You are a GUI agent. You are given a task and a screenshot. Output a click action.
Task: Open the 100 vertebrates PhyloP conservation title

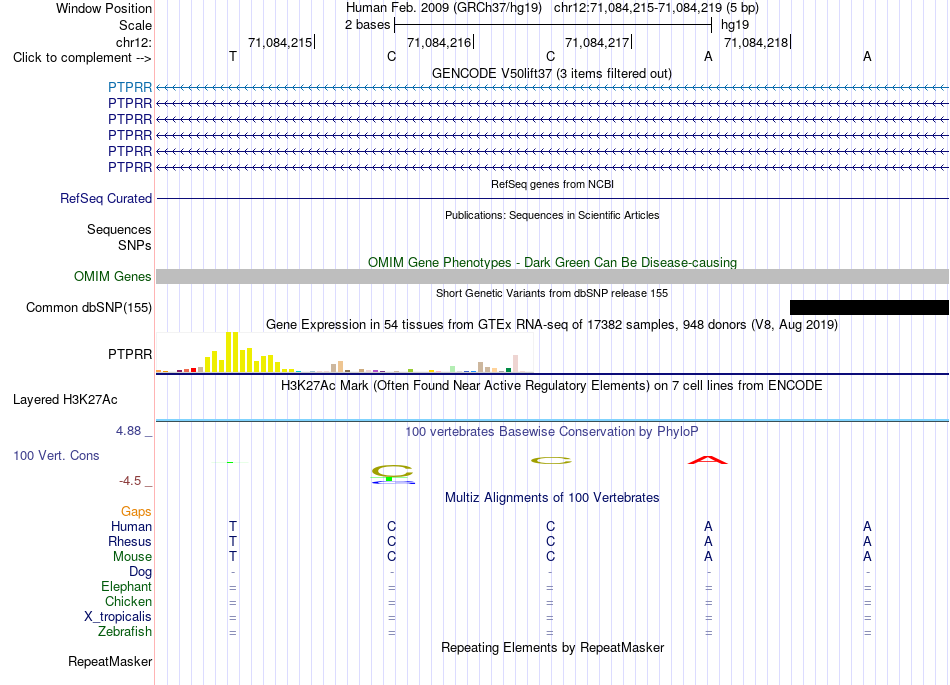(552, 432)
